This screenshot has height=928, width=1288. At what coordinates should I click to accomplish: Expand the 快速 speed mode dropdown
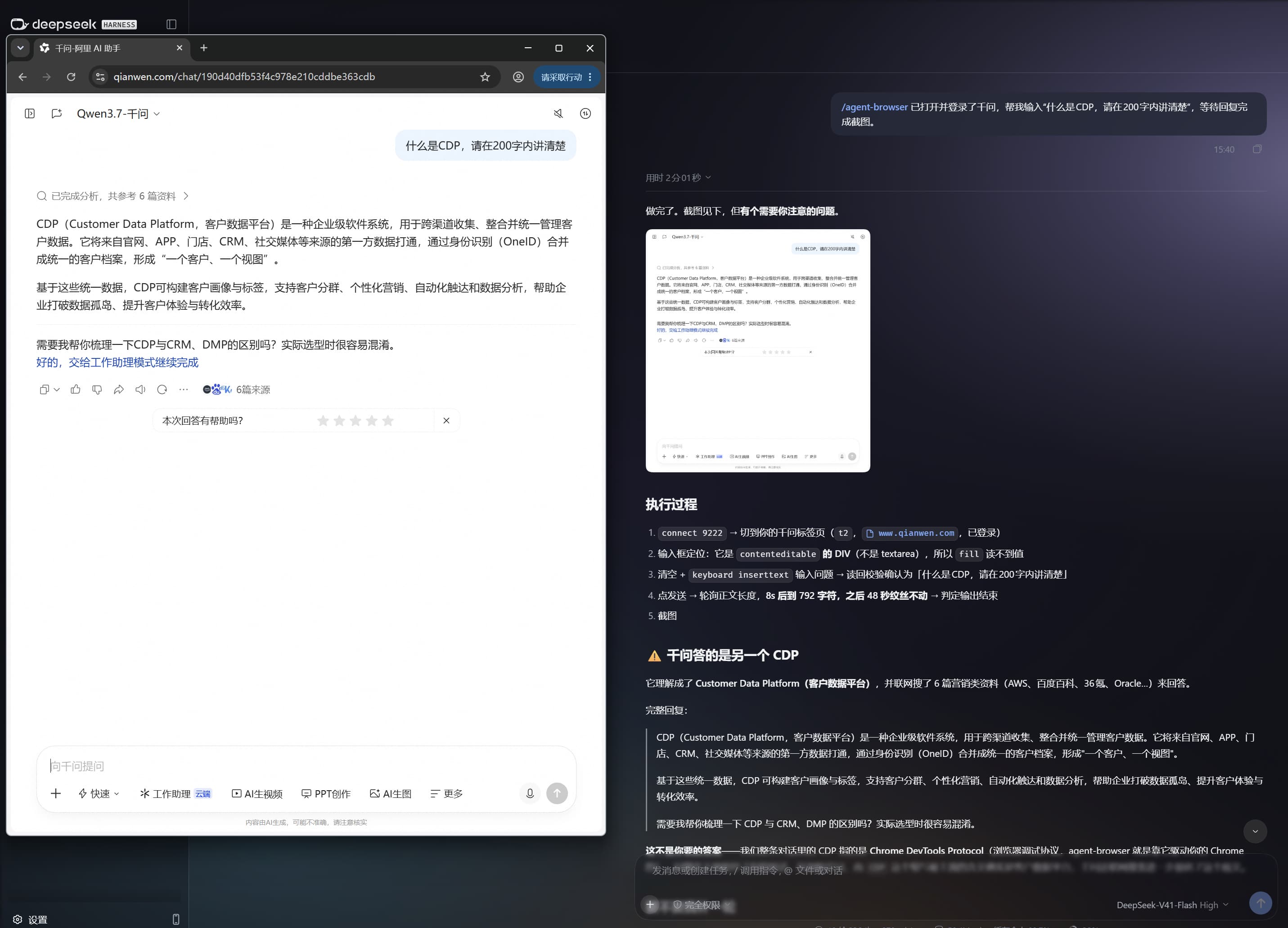click(x=99, y=793)
